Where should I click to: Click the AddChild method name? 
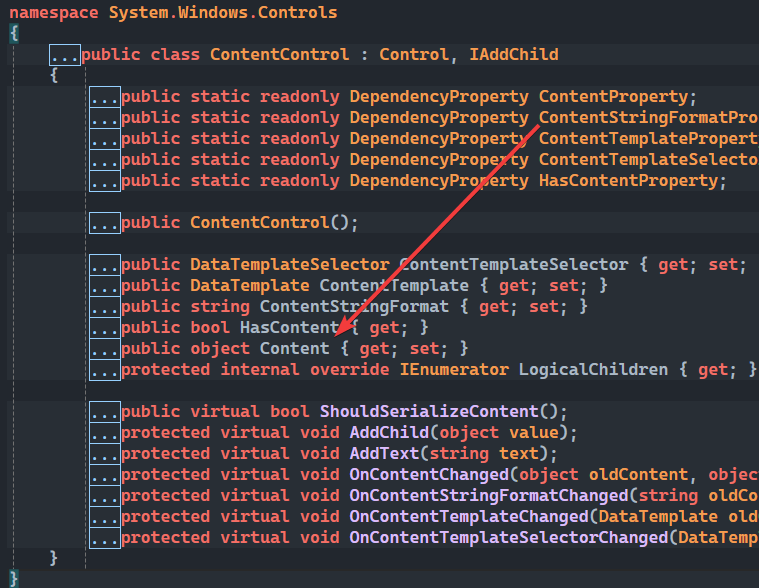coord(389,433)
